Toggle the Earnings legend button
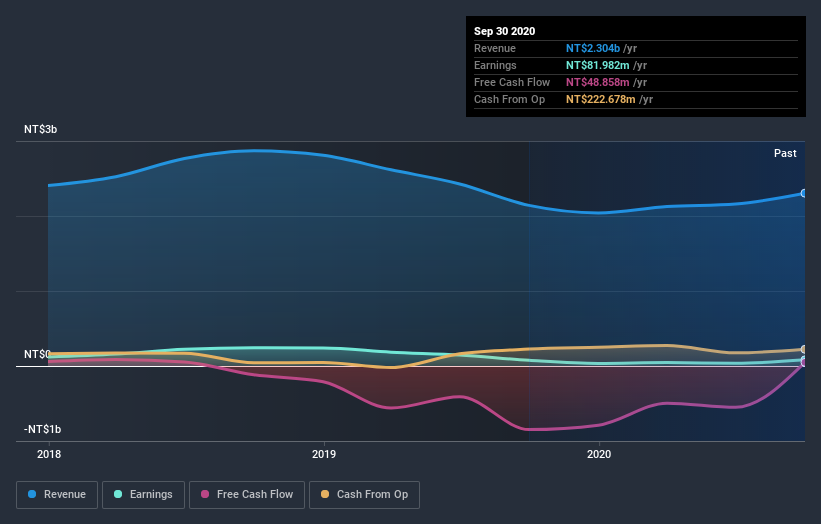The width and height of the screenshot is (821, 524). tap(143, 495)
